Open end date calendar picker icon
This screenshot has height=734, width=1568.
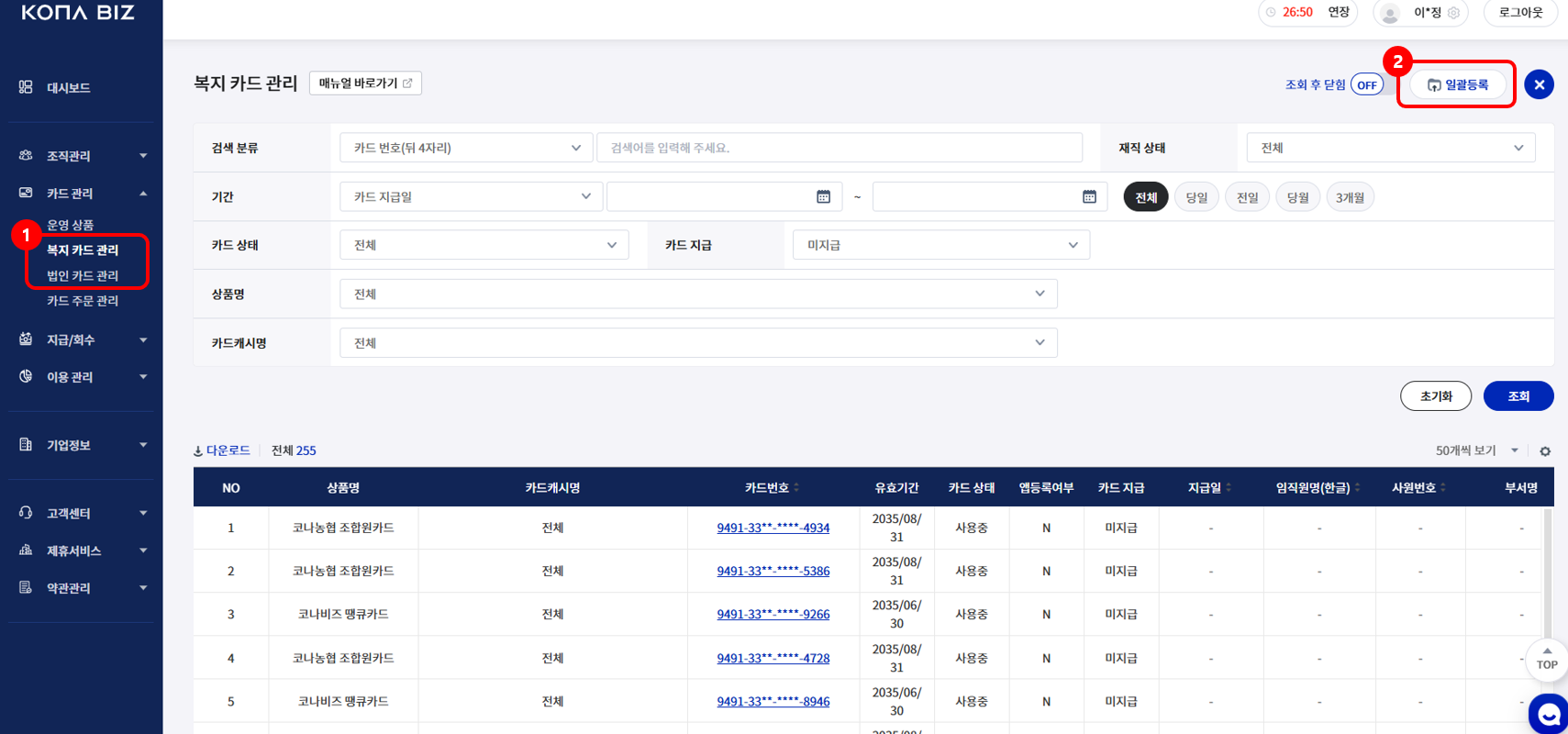(1089, 196)
